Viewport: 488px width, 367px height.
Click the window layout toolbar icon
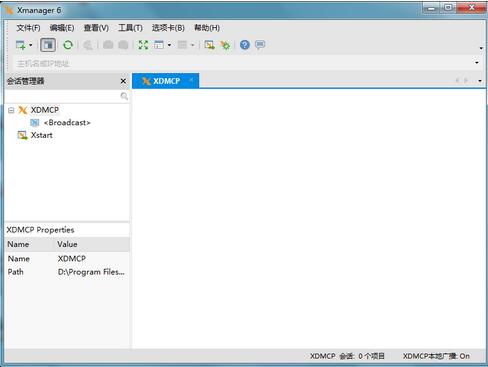click(159, 45)
